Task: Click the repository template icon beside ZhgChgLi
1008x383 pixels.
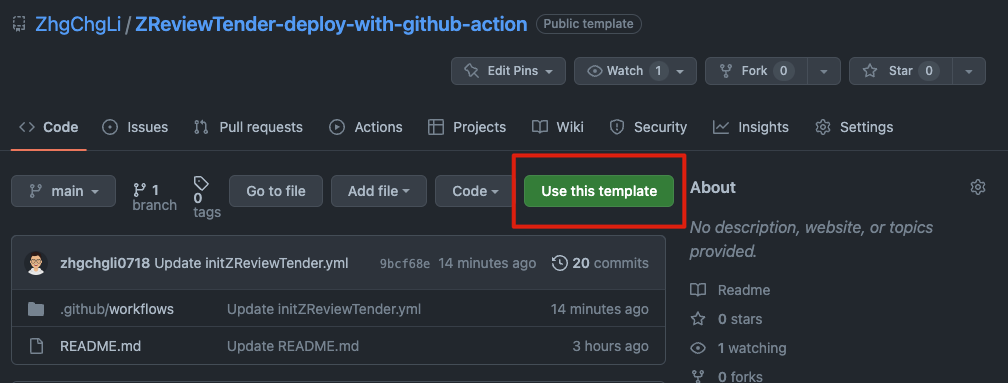Action: tap(19, 24)
